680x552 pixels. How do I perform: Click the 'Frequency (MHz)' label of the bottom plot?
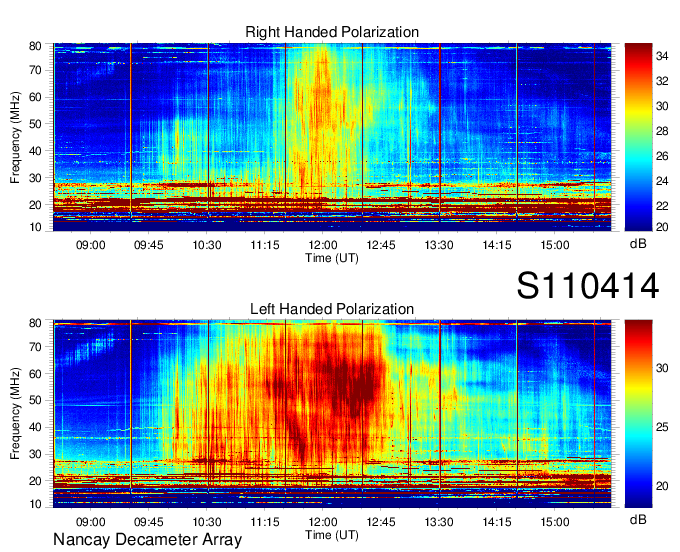[15, 414]
